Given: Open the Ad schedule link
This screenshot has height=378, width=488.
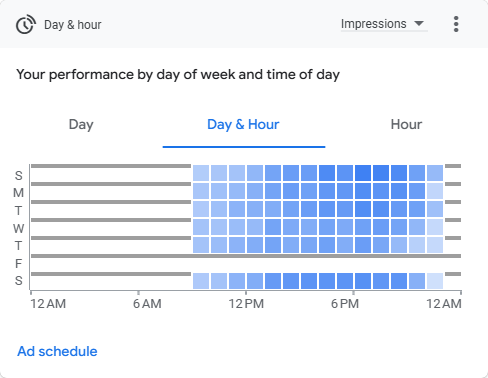Looking at the screenshot, I should (x=57, y=351).
